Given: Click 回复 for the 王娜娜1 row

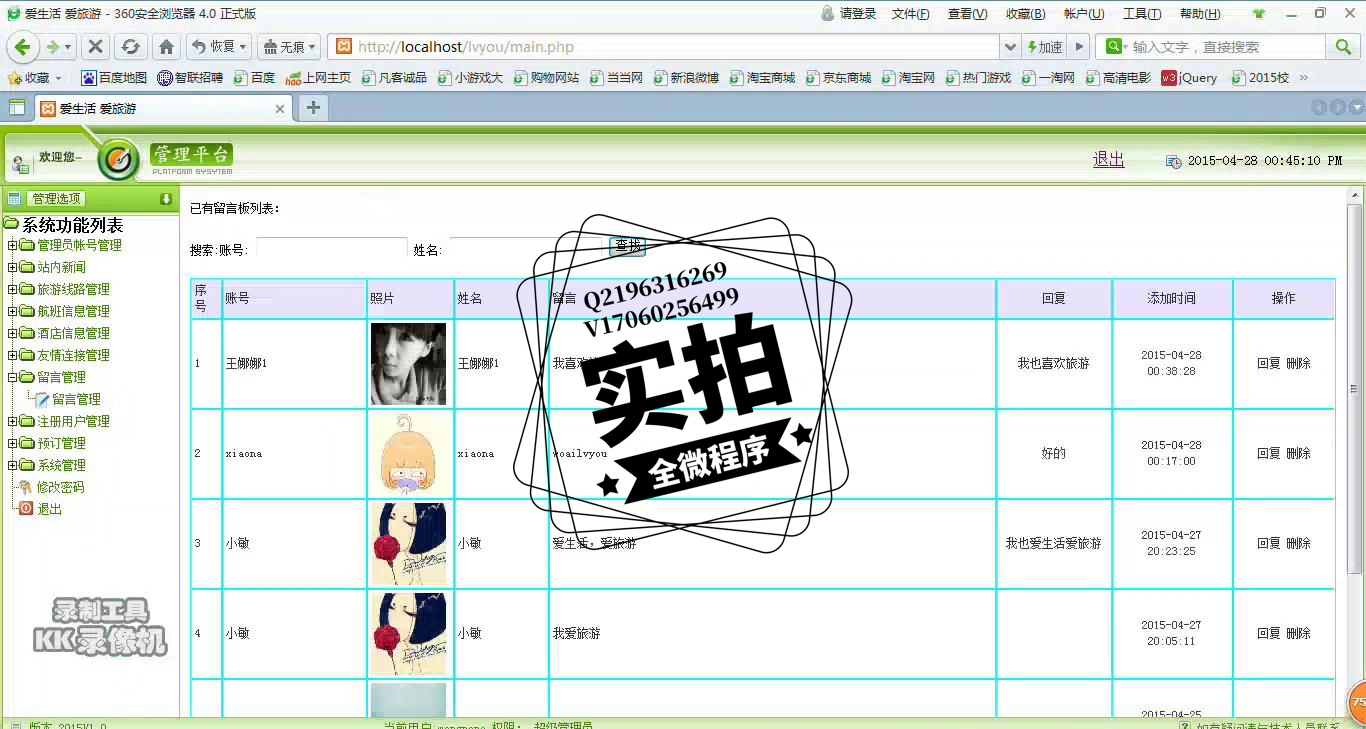Looking at the screenshot, I should (1269, 363).
